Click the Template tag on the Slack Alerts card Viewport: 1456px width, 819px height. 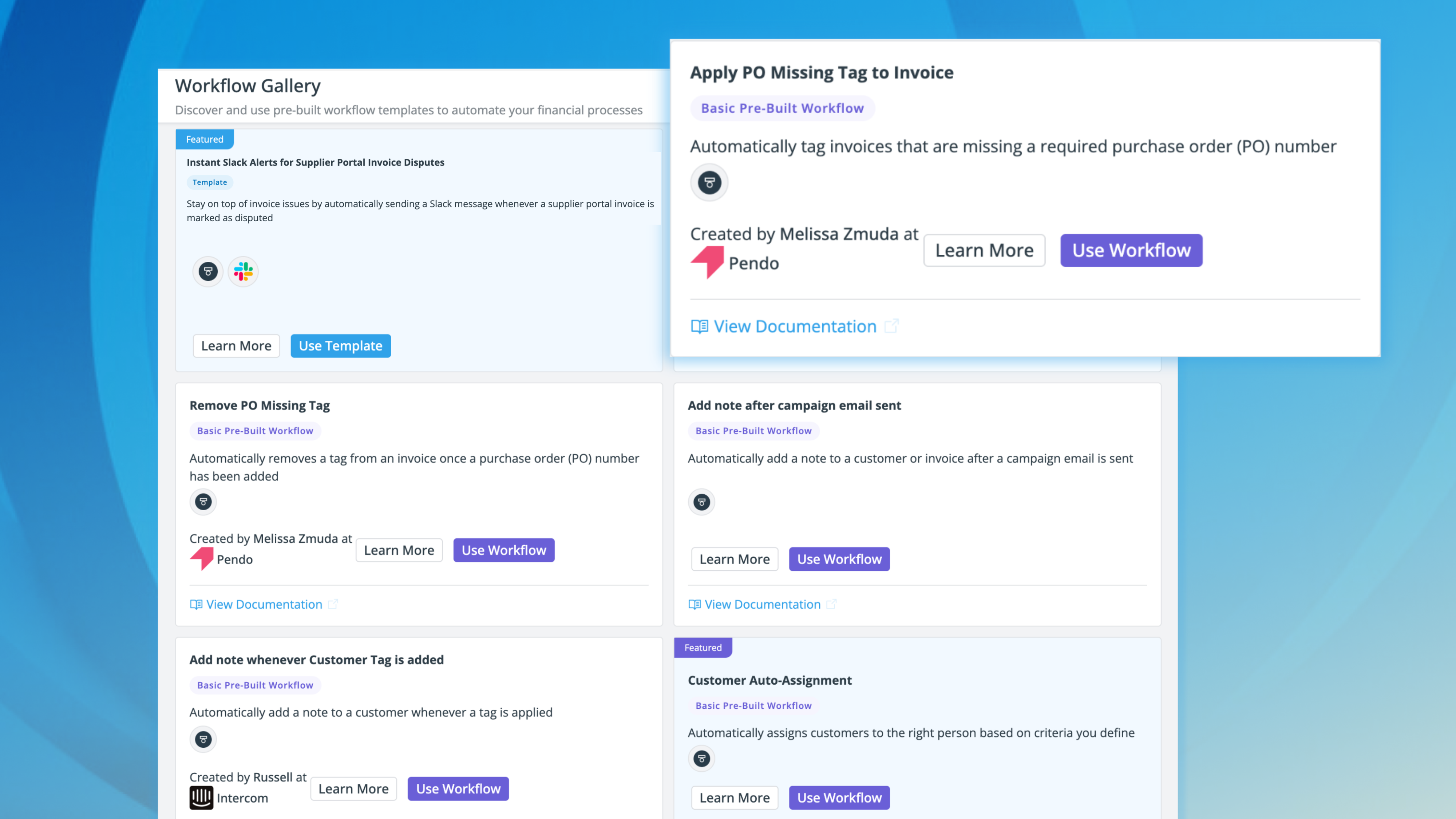pyautogui.click(x=210, y=182)
